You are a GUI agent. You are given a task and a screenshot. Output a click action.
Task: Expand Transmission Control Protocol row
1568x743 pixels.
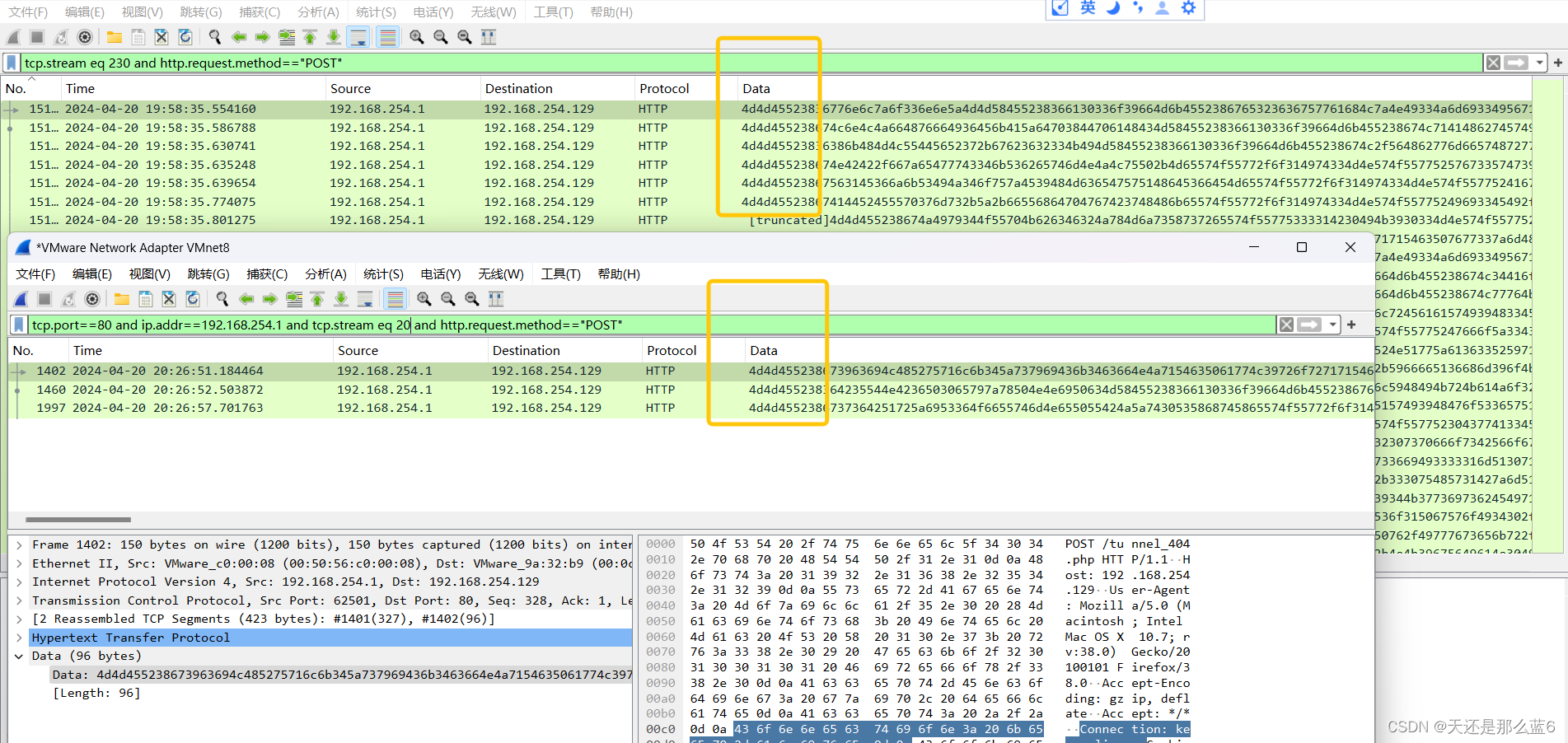pyautogui.click(x=19, y=600)
